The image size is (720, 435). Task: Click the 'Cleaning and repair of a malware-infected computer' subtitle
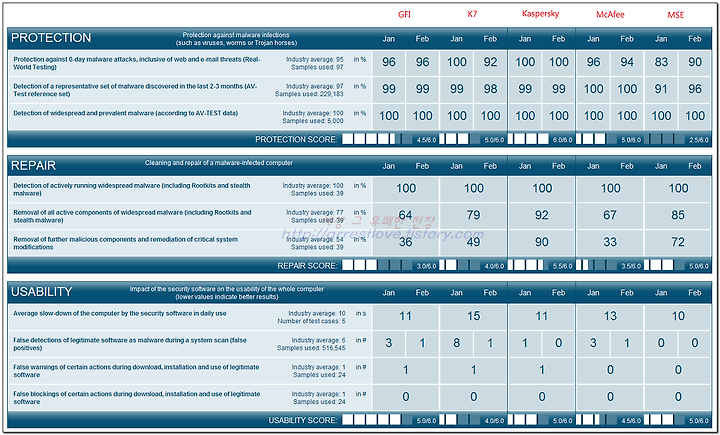click(x=219, y=163)
